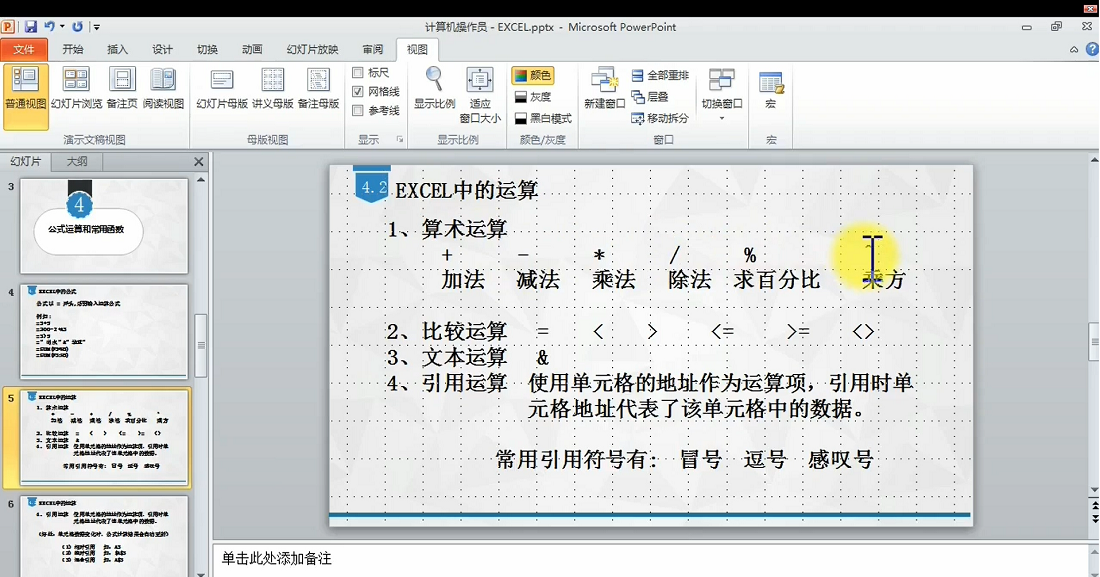Screen dimensions: 1100x577
Task: Open Slide Sorter view (幻灯片浏览)
Action: [x=76, y=89]
